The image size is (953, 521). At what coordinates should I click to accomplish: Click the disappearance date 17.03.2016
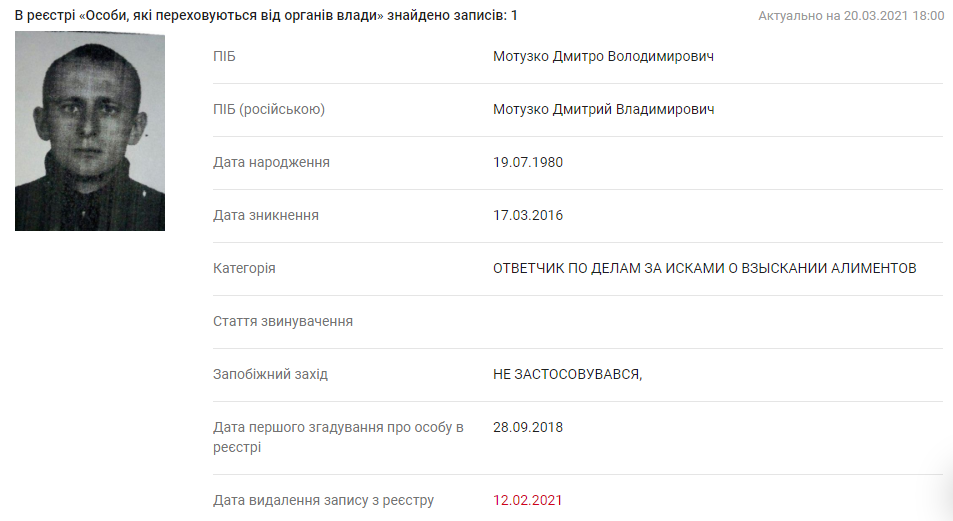point(528,215)
